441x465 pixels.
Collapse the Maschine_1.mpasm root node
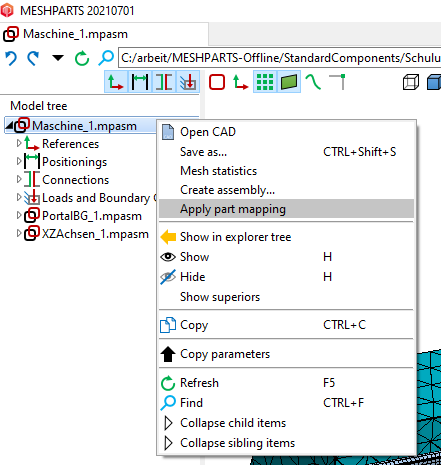coord(9,126)
